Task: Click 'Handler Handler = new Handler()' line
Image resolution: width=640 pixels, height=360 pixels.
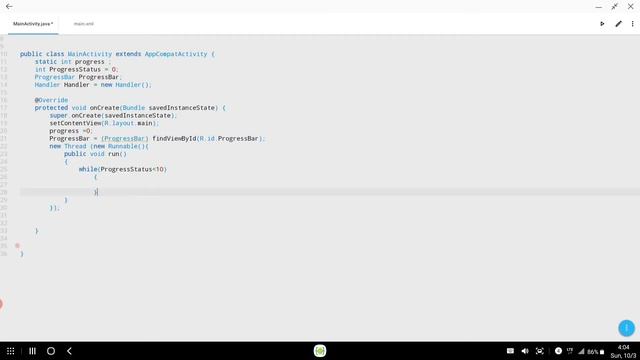Action: pyautogui.click(x=93, y=85)
